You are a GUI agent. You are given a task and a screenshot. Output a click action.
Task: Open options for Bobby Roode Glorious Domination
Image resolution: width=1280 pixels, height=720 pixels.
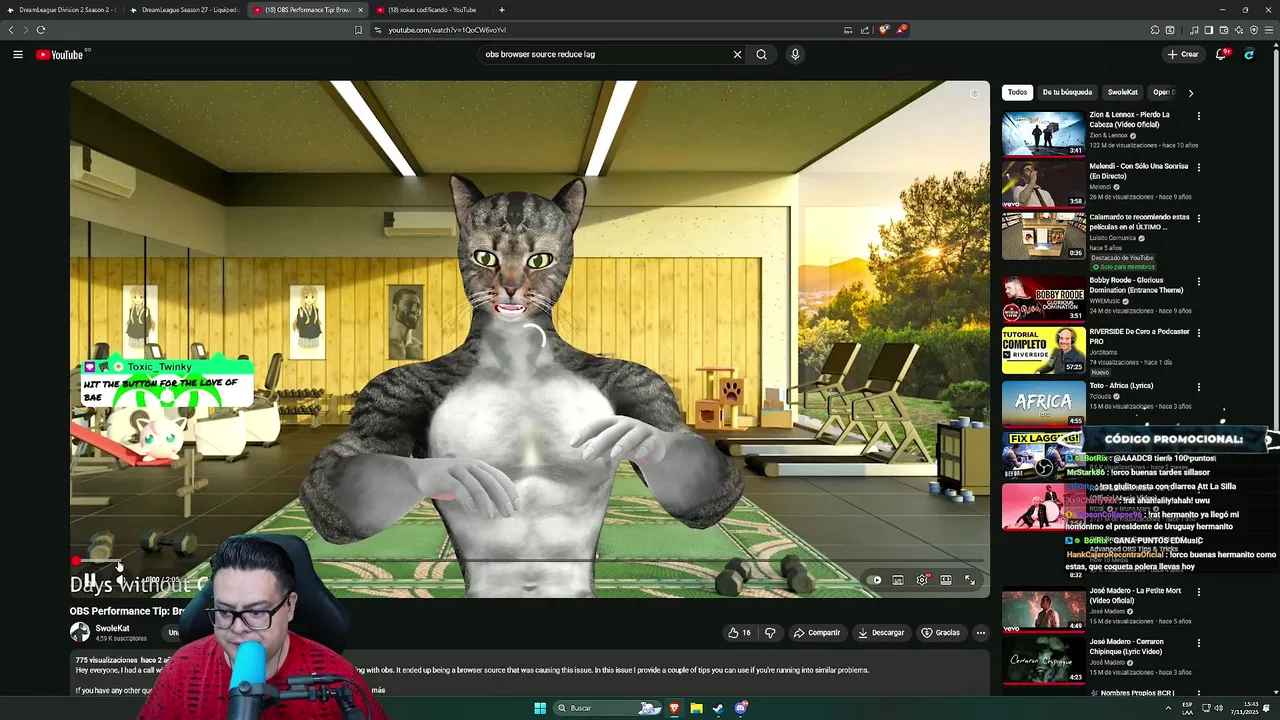(x=1198, y=282)
